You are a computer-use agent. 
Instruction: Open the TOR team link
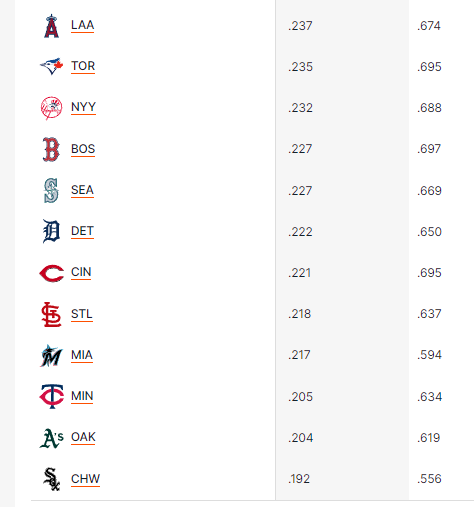coord(83,66)
